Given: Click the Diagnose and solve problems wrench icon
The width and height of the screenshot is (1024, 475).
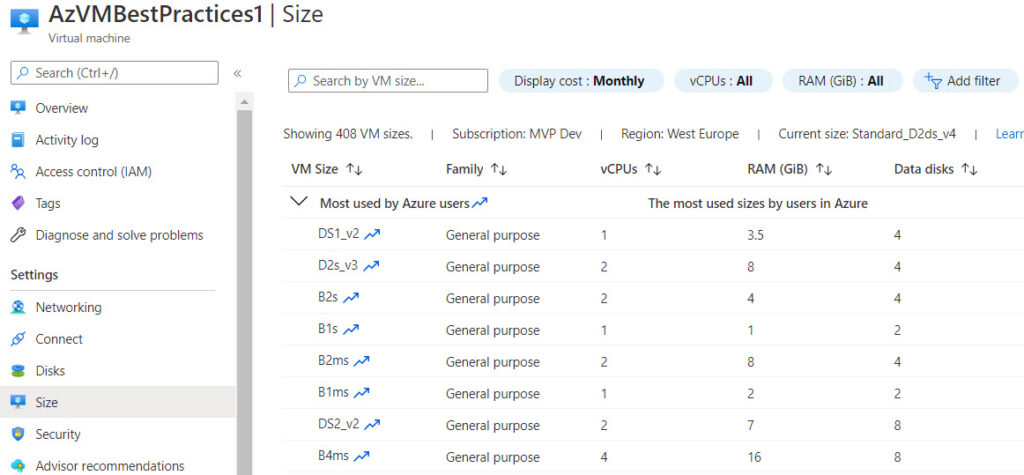Looking at the screenshot, I should (18, 235).
